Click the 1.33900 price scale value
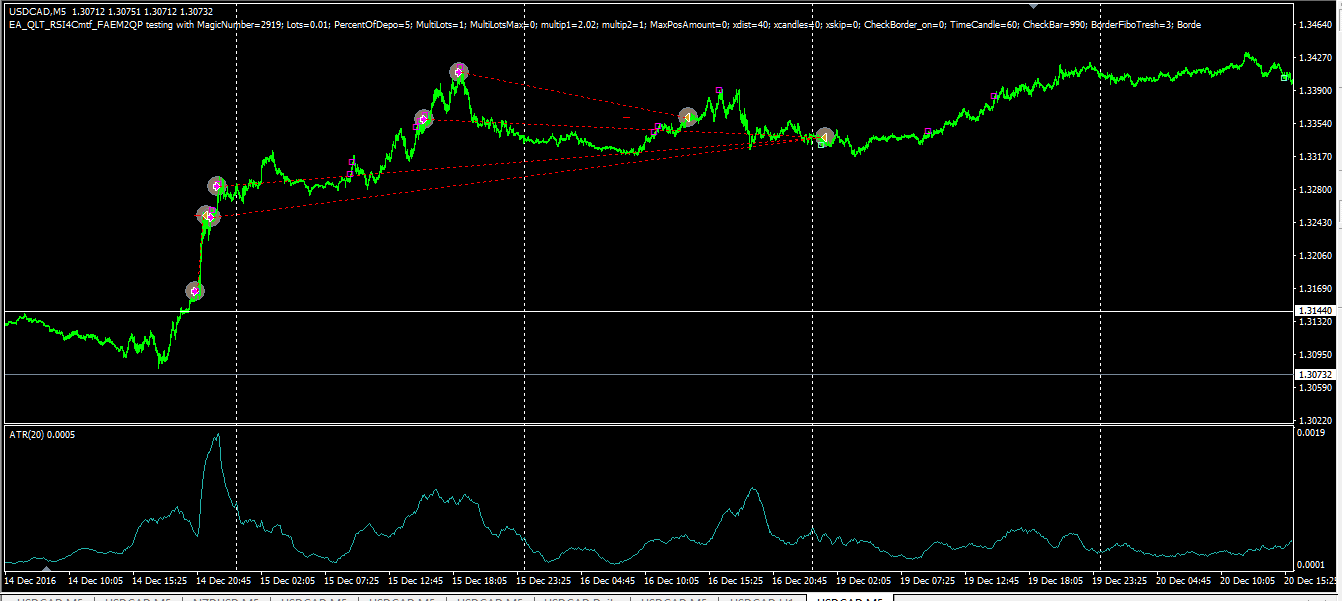Screen dimensions: 1342x601 tap(1314, 90)
